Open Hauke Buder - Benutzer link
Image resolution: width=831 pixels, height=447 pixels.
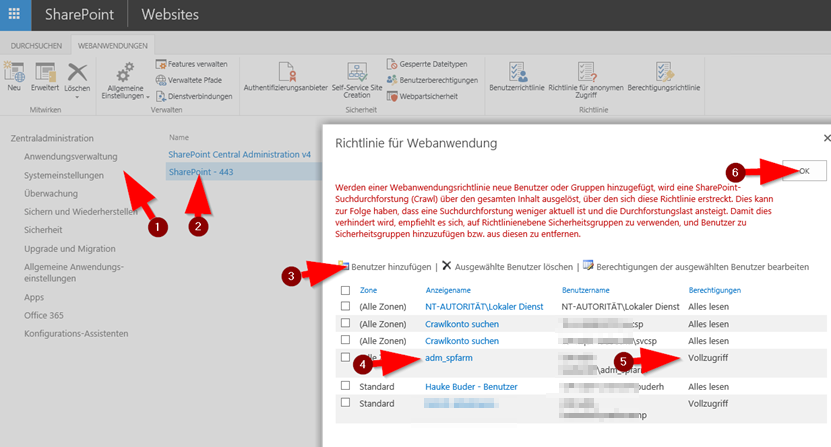(471, 387)
